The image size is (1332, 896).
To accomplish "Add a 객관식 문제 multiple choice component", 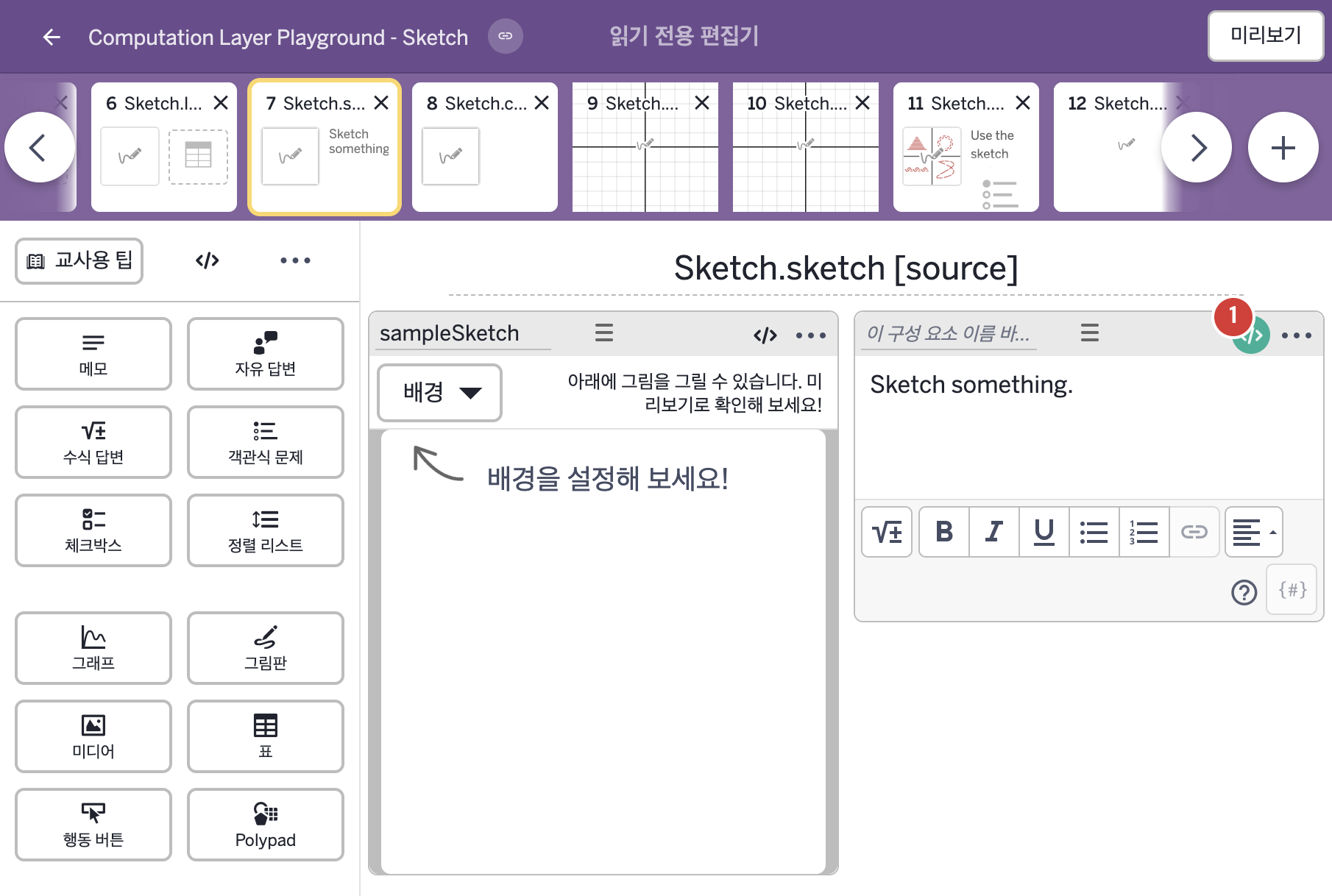I will 266,442.
